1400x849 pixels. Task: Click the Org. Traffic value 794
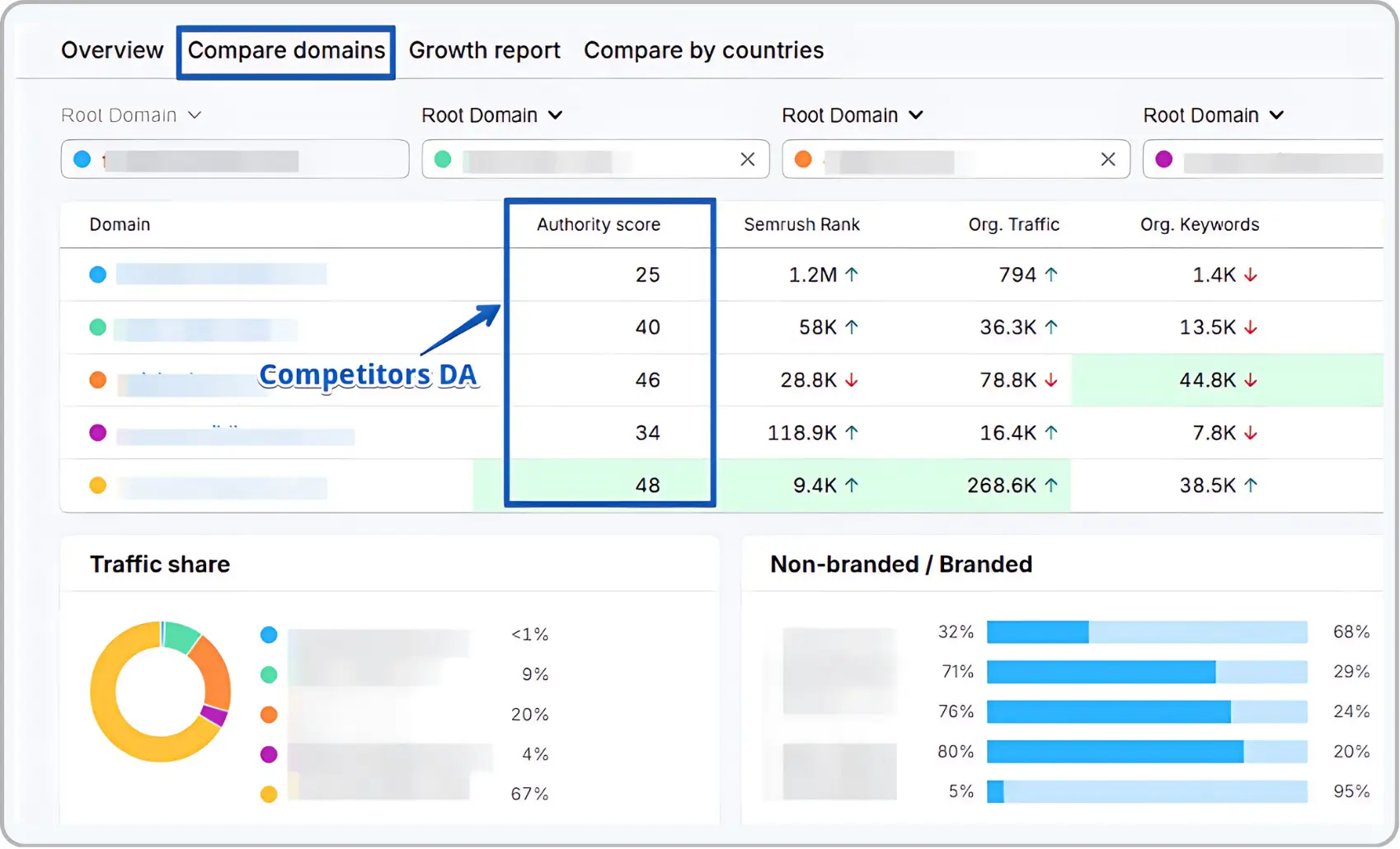pyautogui.click(x=1017, y=274)
